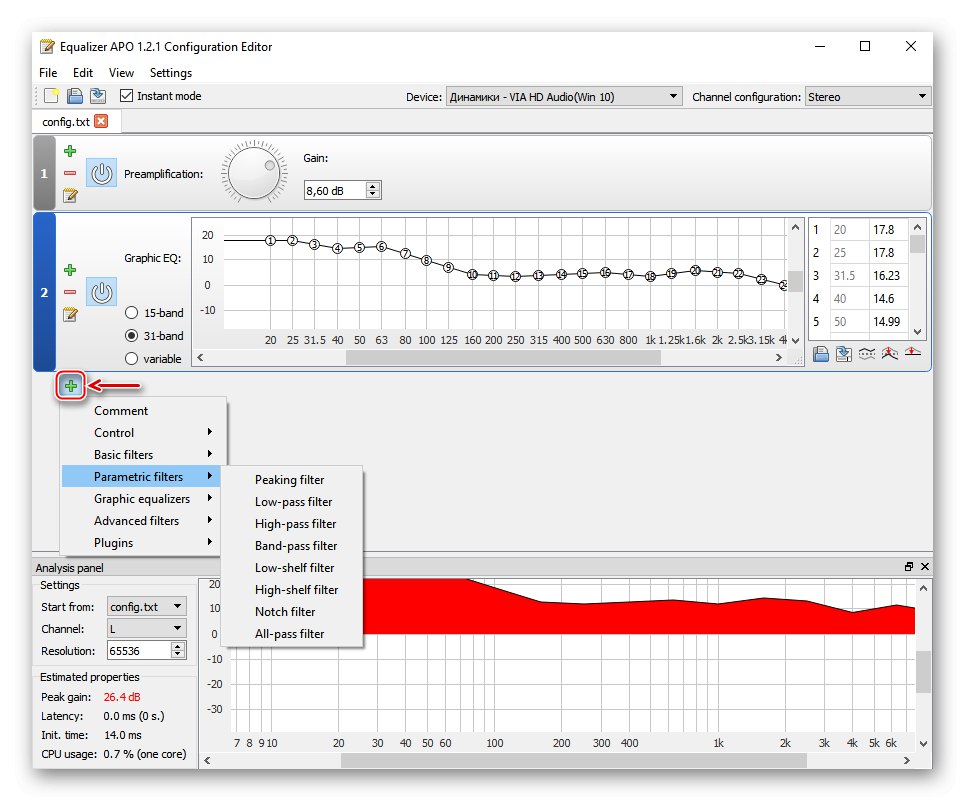Select the variable radio button
965x801 pixels.
pyautogui.click(x=131, y=359)
